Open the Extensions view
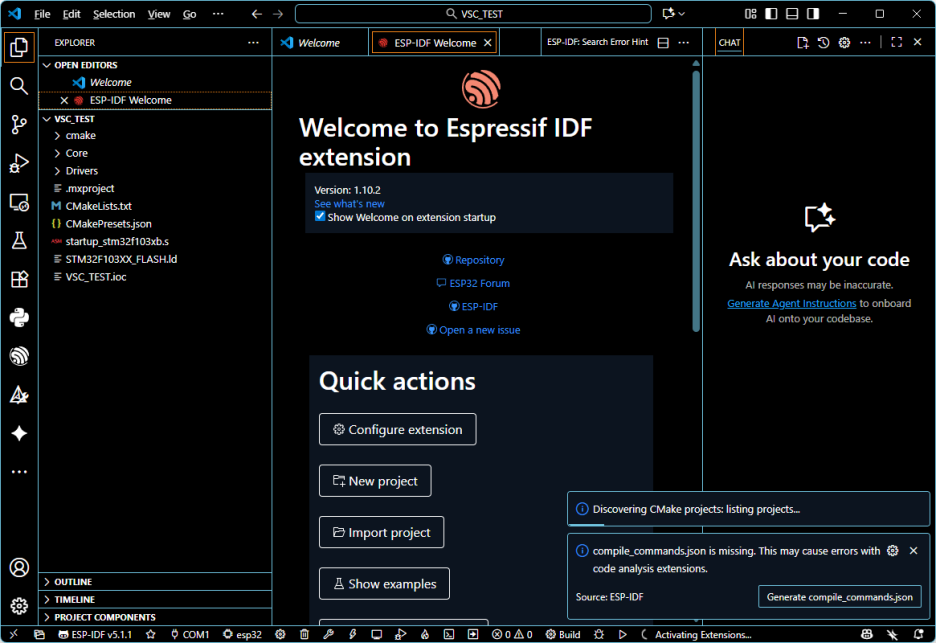 click(19, 279)
